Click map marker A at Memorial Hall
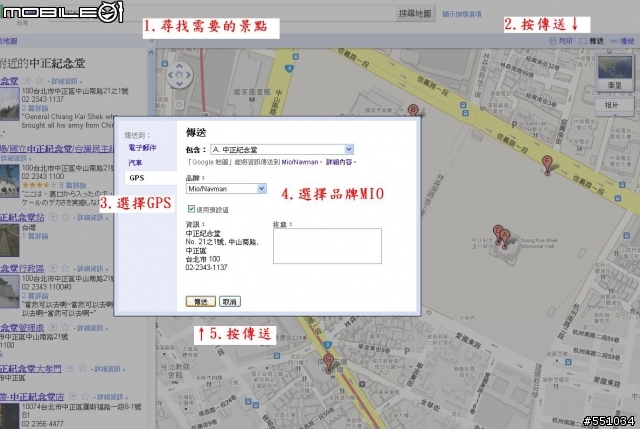 505,238
